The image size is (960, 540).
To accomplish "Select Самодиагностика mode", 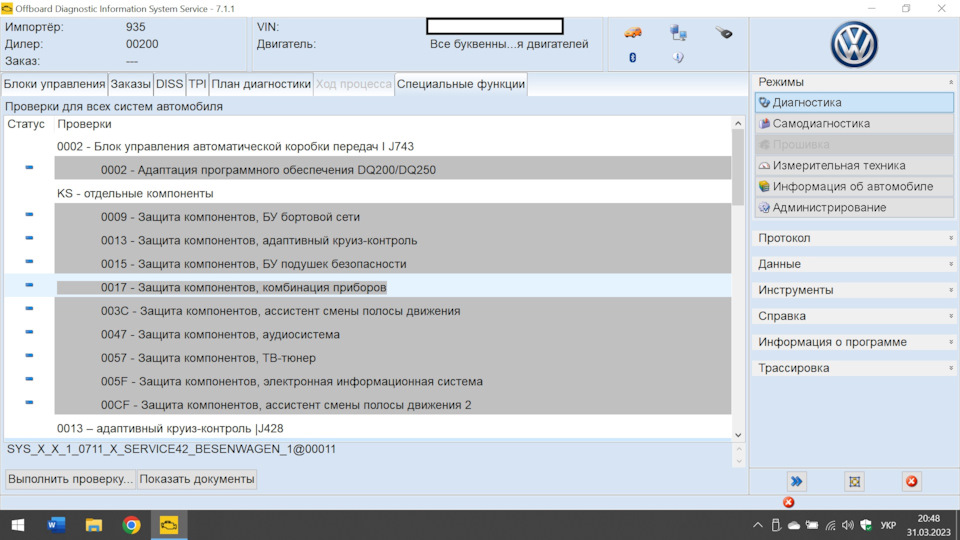I will (x=854, y=124).
